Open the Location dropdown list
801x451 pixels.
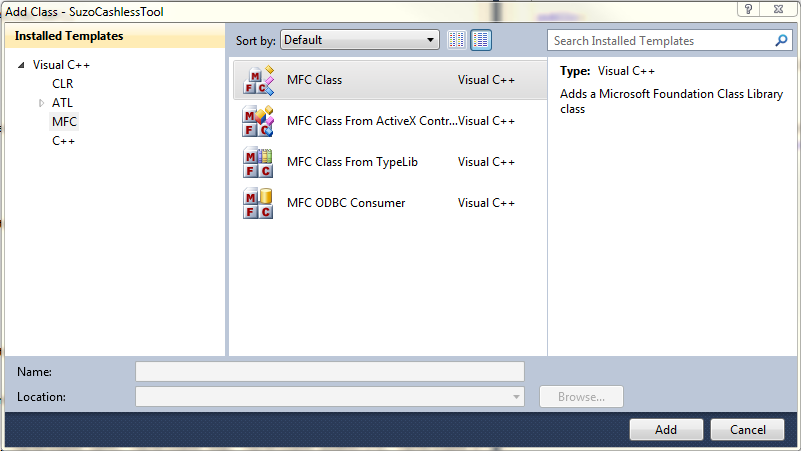(x=516, y=397)
